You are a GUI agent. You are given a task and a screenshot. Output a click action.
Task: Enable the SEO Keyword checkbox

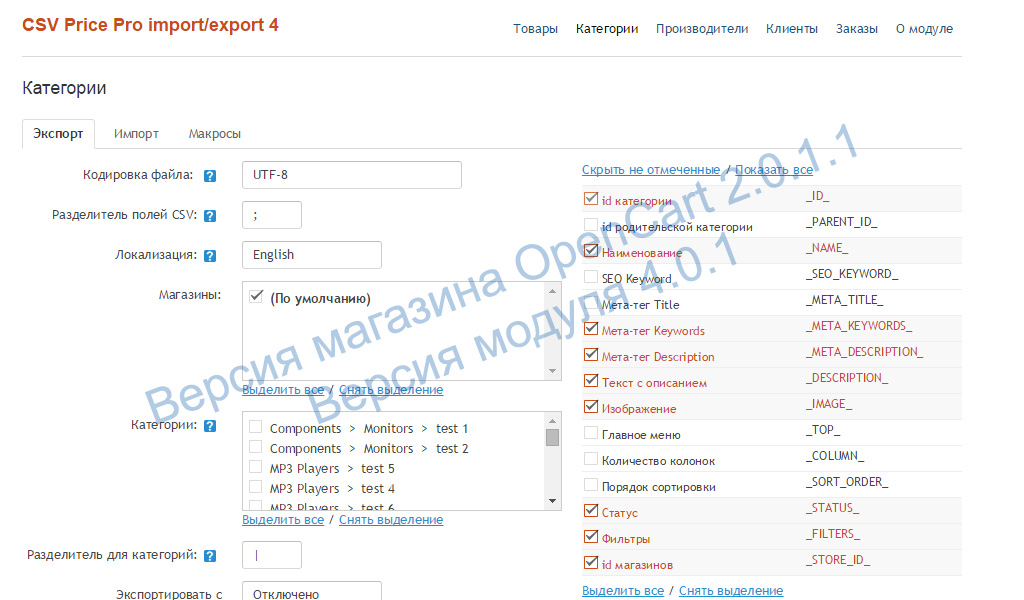pyautogui.click(x=591, y=277)
